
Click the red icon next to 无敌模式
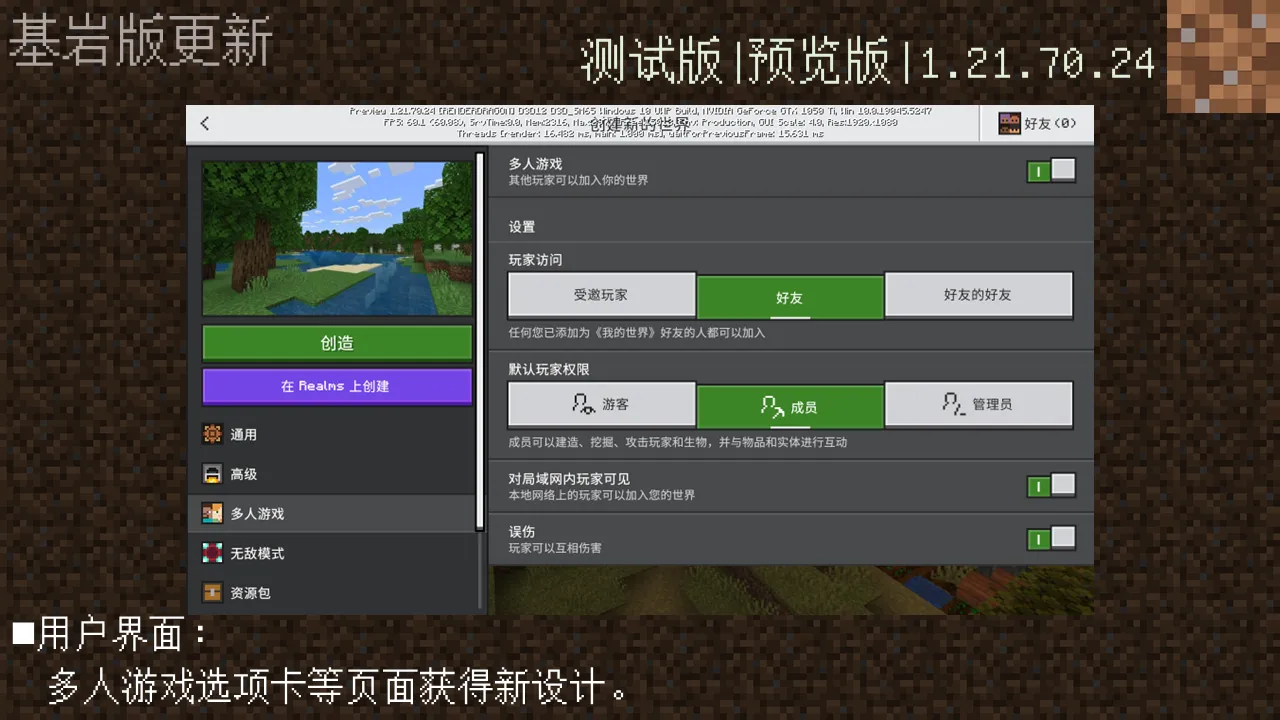212,553
